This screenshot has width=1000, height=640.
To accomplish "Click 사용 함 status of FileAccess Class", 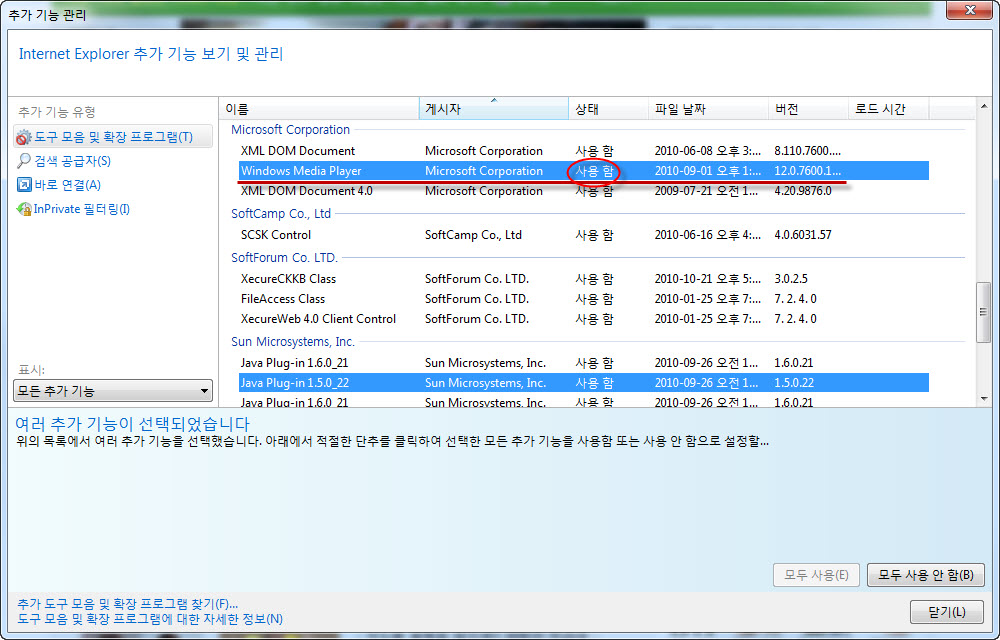I will pos(594,298).
